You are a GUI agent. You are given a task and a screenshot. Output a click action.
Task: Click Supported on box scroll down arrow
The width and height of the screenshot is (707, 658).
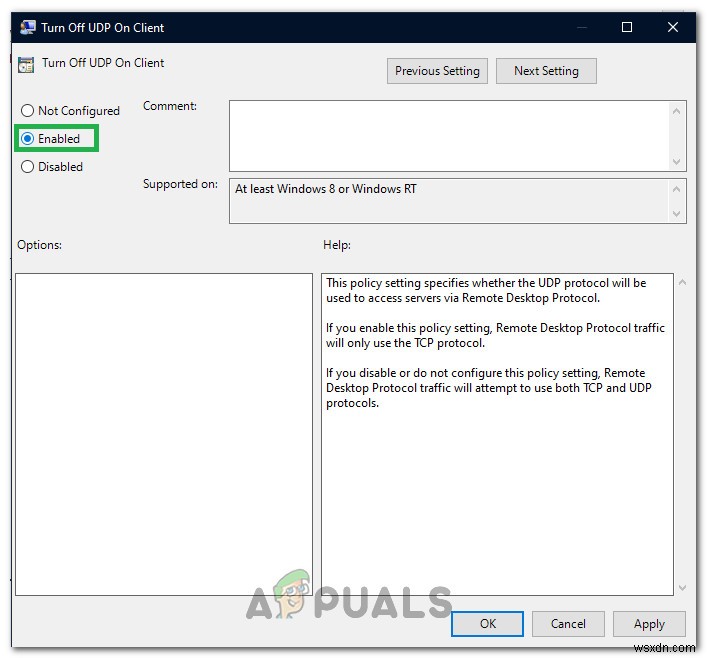click(x=676, y=213)
